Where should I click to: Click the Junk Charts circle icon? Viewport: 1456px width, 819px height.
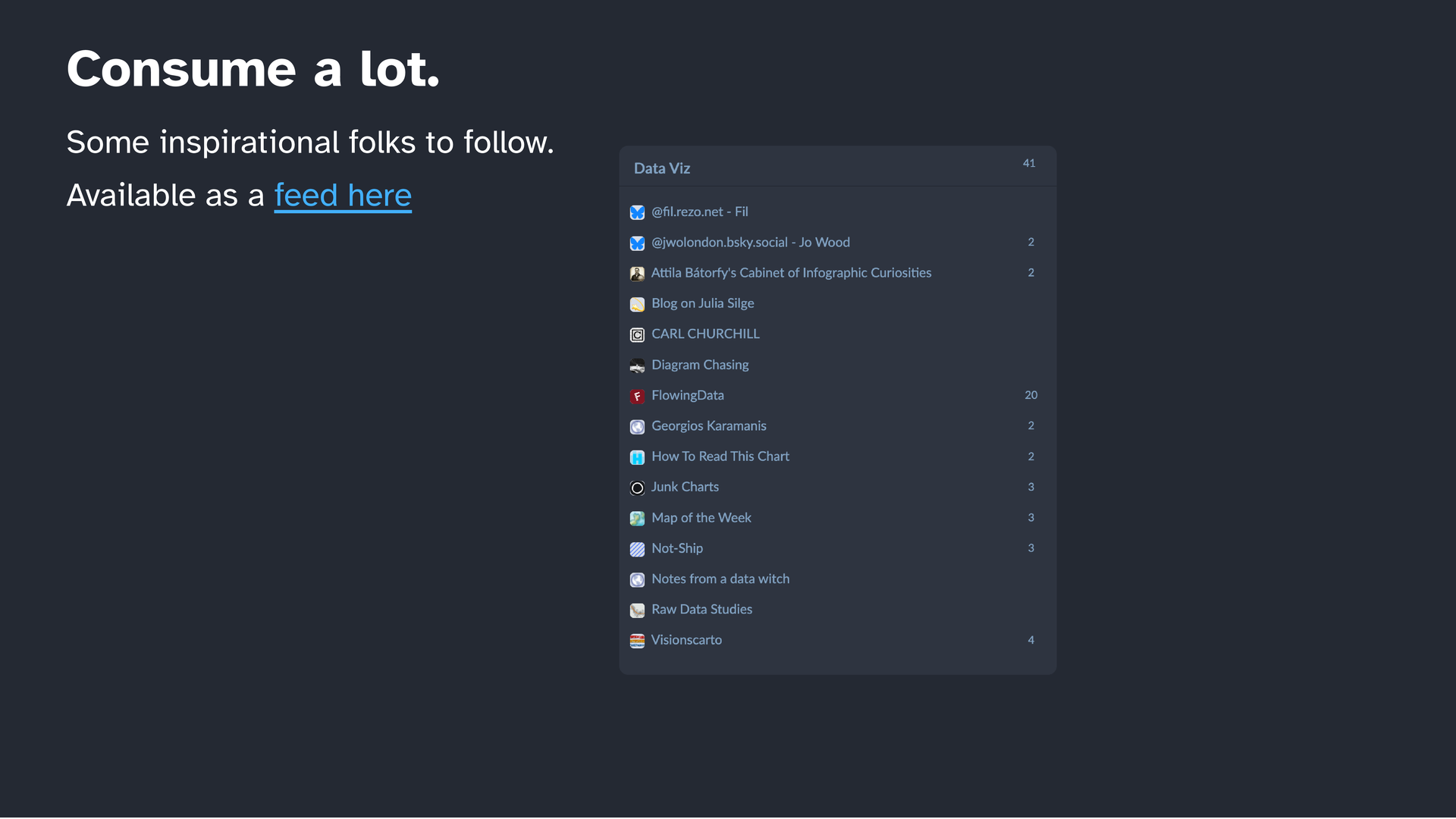point(637,488)
